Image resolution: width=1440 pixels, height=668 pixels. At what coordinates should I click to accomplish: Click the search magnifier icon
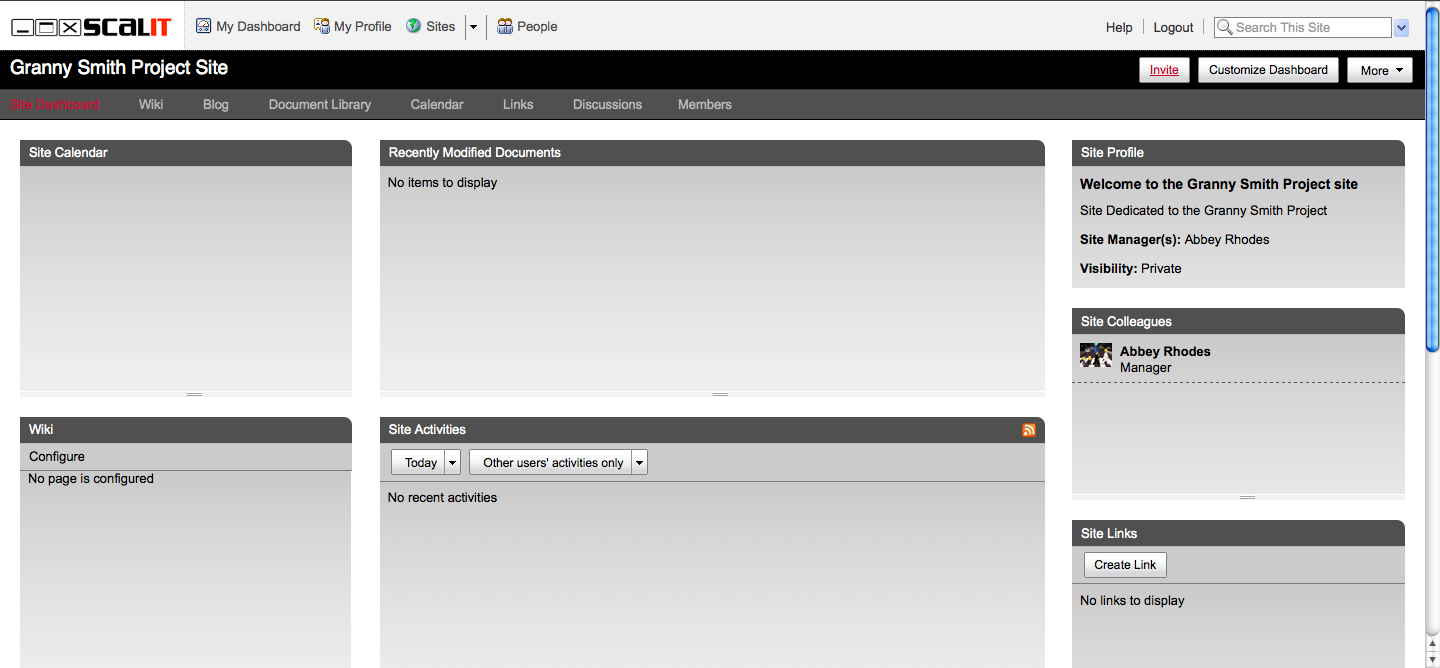coord(1224,27)
